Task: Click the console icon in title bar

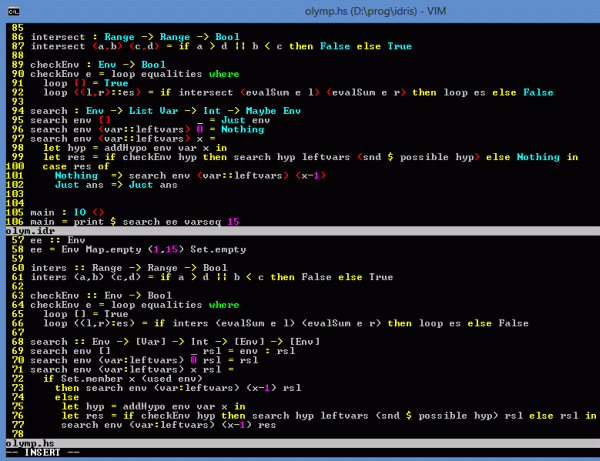Action: pyautogui.click(x=13, y=11)
